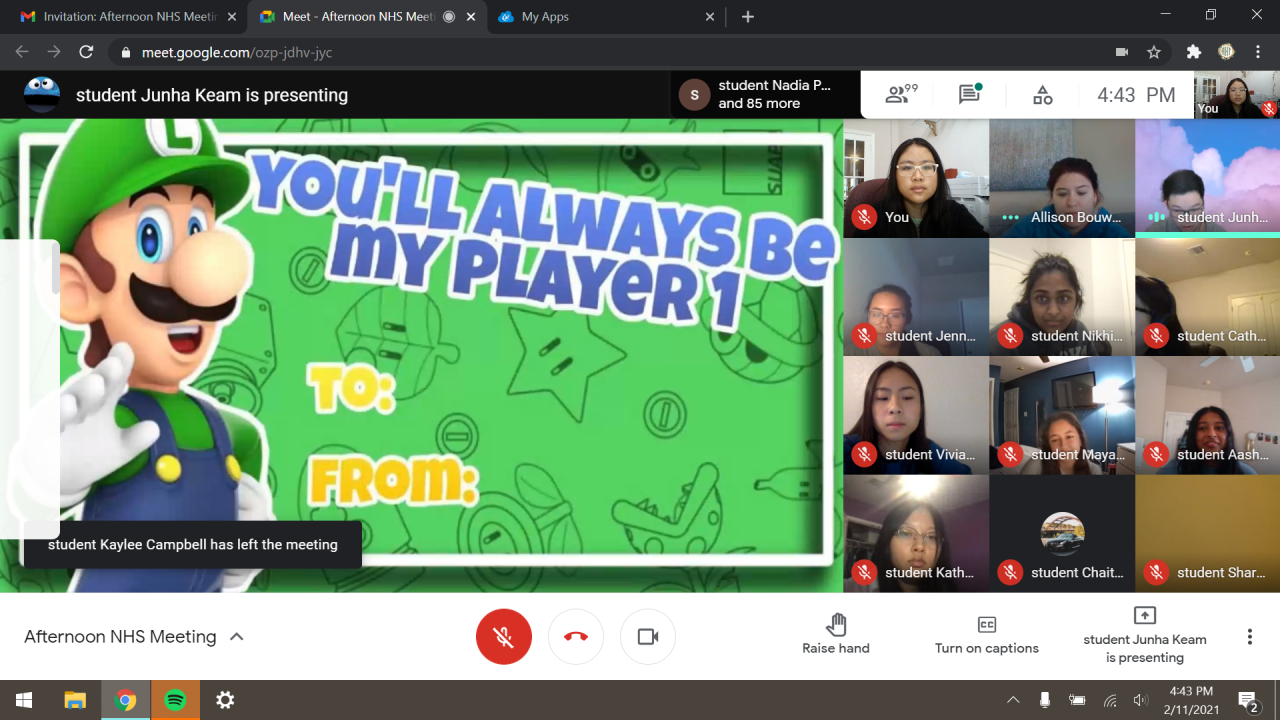1280x720 pixels.
Task: Close the My Apps tab
Action: (x=711, y=17)
